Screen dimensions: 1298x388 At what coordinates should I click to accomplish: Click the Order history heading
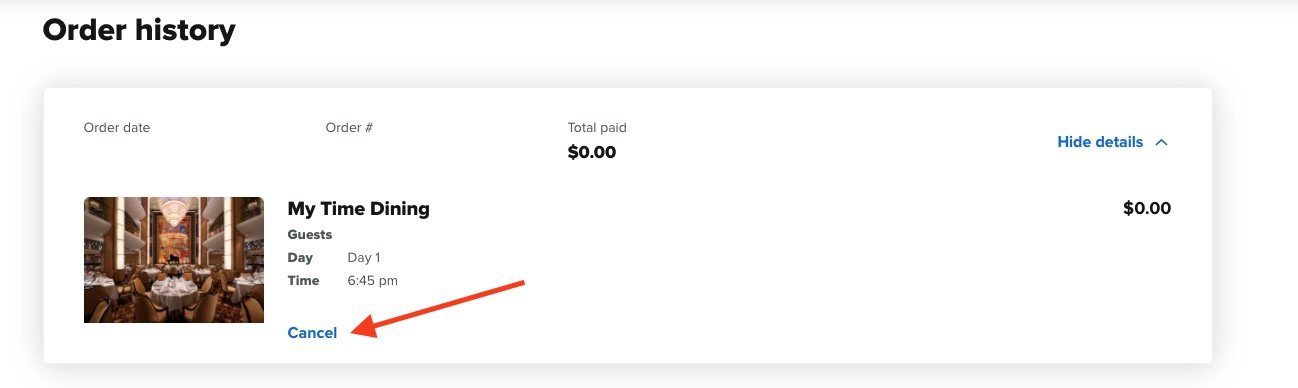[x=139, y=30]
